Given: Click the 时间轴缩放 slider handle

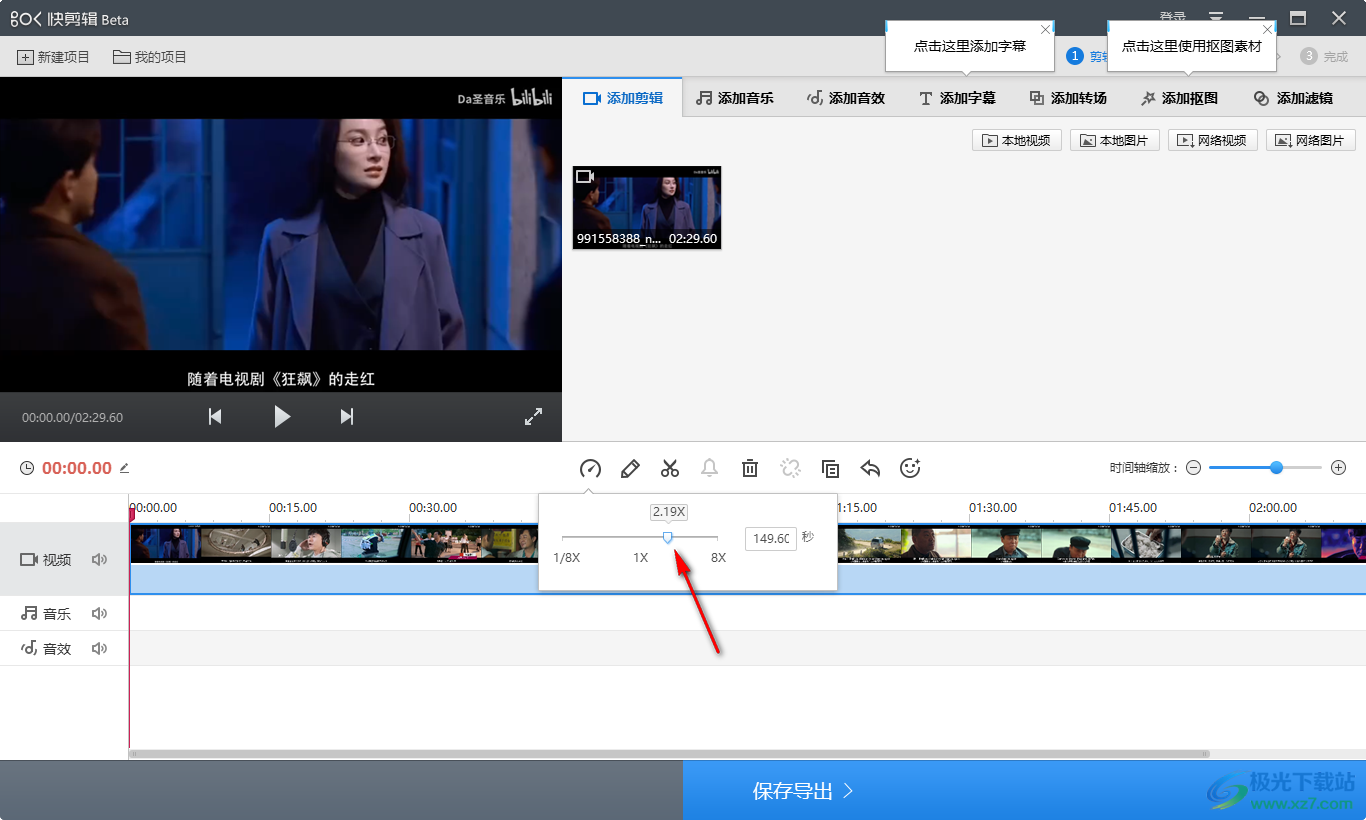Looking at the screenshot, I should [1276, 468].
